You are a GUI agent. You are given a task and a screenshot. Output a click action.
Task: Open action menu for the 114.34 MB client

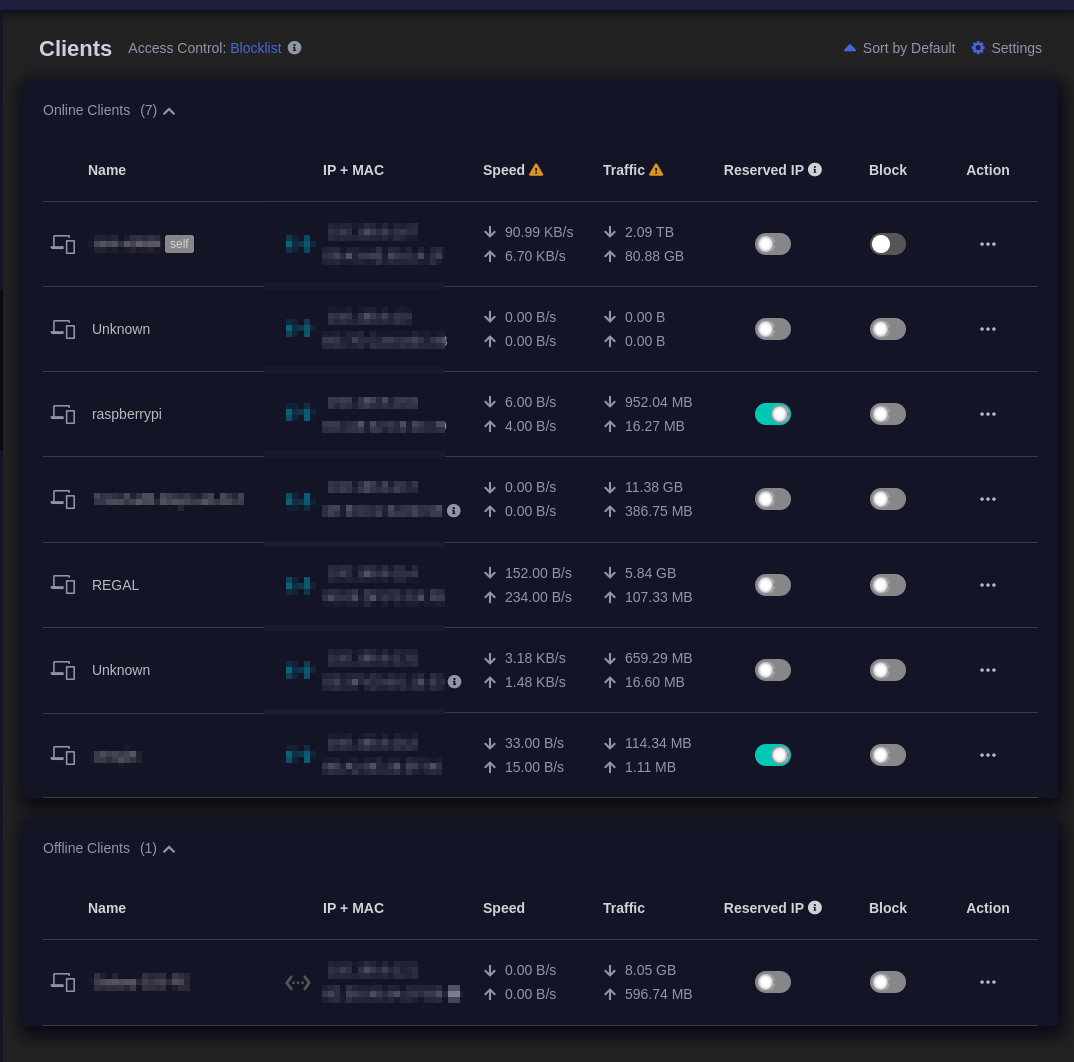click(988, 755)
